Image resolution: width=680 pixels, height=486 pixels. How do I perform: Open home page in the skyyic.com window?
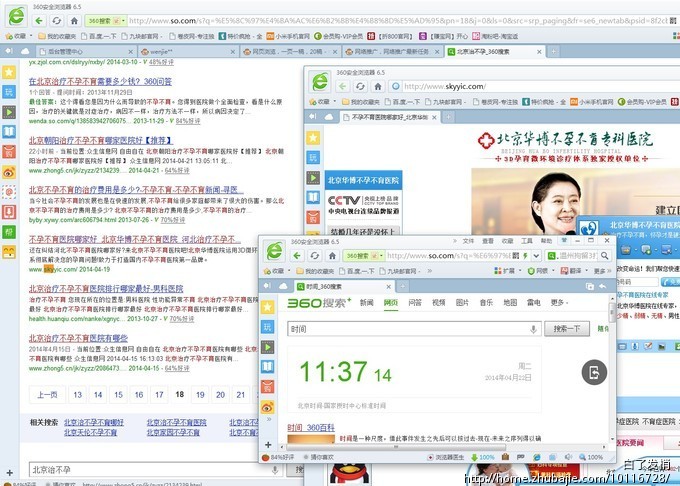tap(378, 86)
